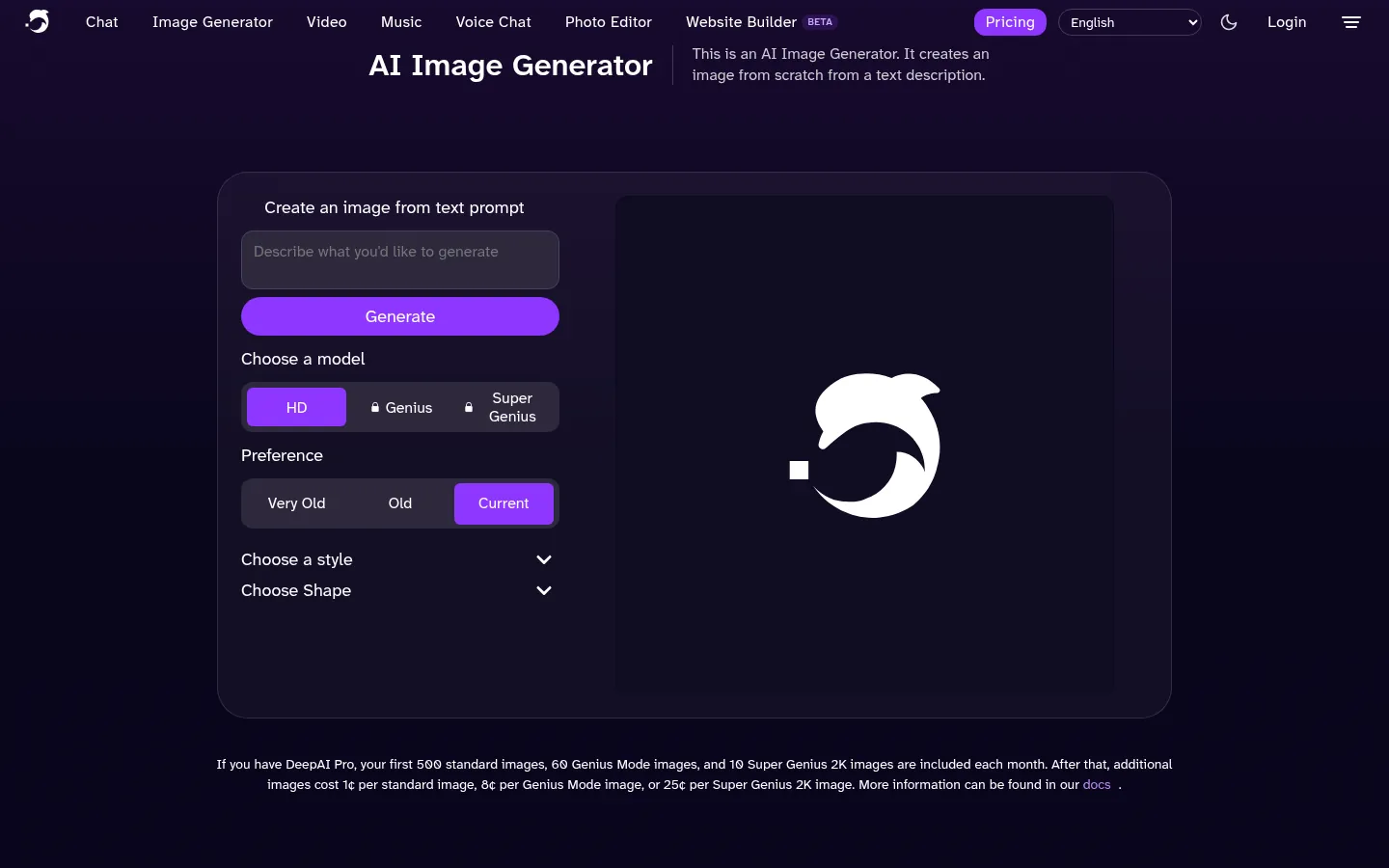Open the Chat page
Image resolution: width=1389 pixels, height=868 pixels.
point(102,22)
